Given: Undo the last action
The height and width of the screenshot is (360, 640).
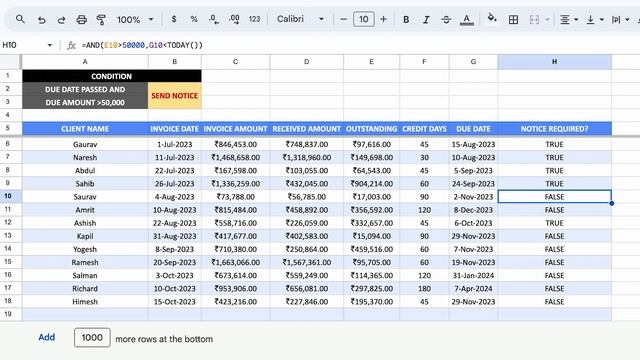Looking at the screenshot, I should [41, 19].
